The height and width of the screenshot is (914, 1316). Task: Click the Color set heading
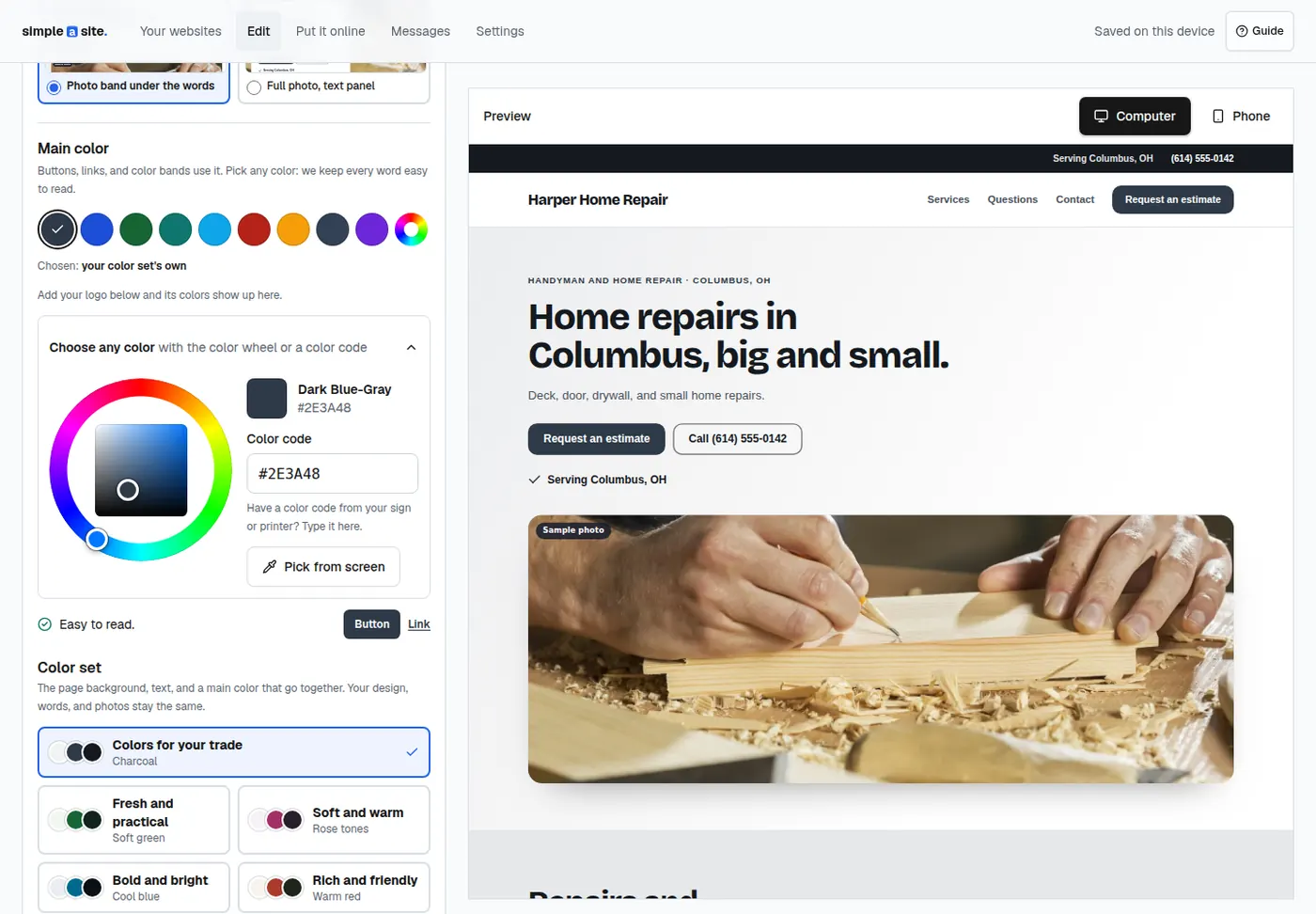coord(70,668)
